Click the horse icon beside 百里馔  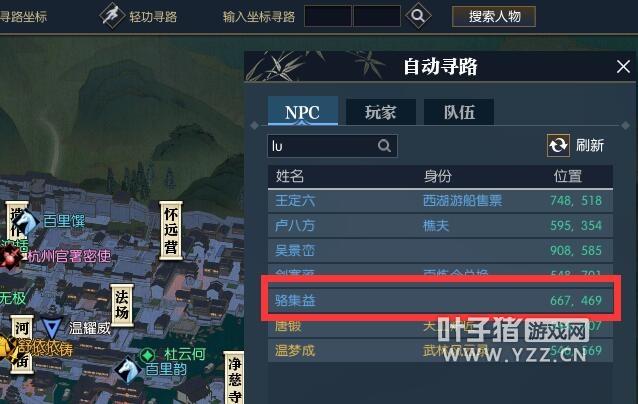point(25,222)
